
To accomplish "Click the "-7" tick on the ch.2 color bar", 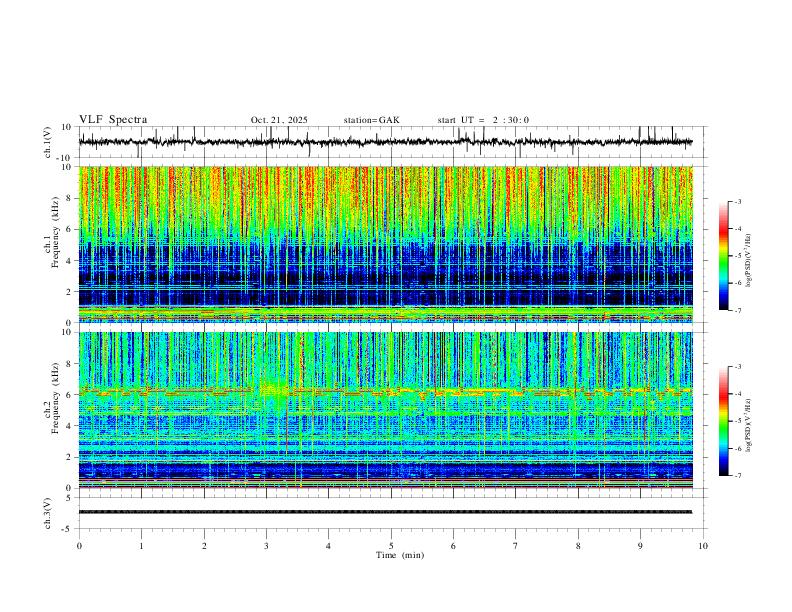I will [737, 476].
